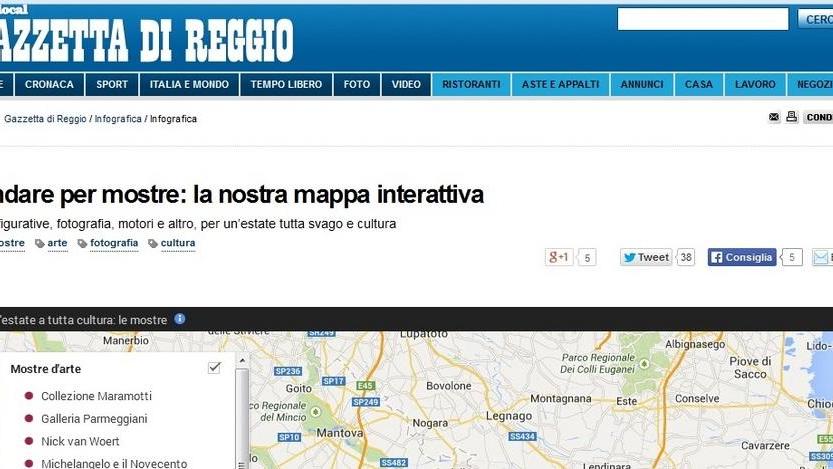Viewport: 833px width, 469px height.
Task: Select Galleria Parmeggiani in the legend
Action: (x=94, y=419)
